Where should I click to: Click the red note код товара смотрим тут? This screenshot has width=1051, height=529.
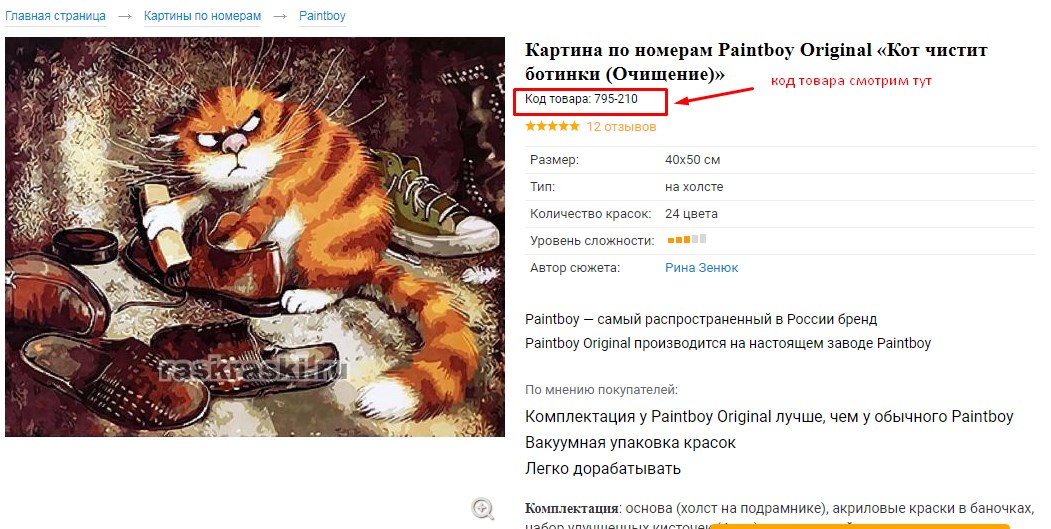pos(857,80)
